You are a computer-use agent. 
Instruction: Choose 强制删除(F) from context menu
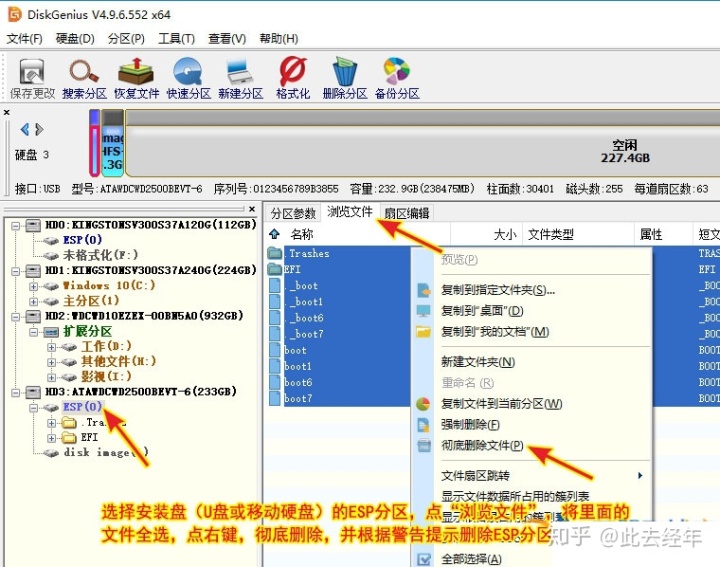[470, 424]
